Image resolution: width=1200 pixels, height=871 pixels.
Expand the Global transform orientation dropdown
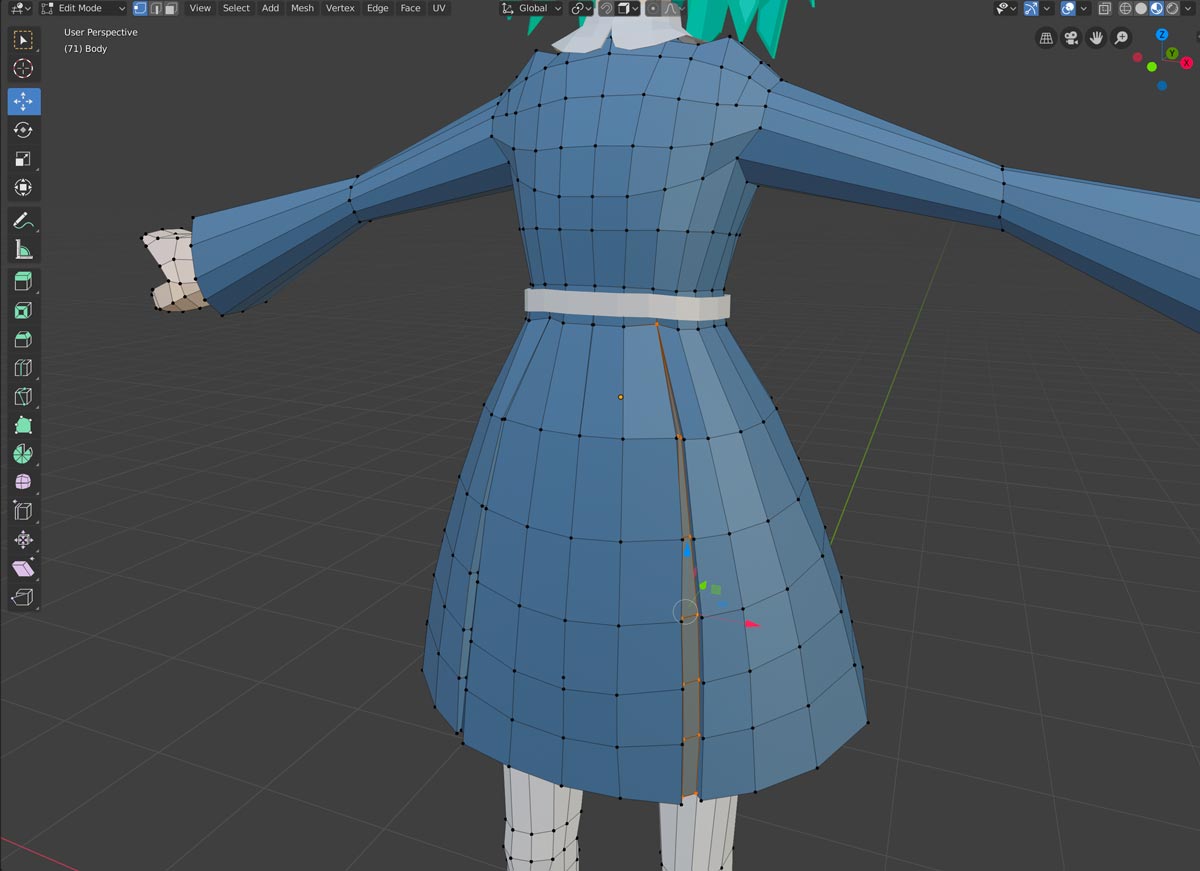[531, 8]
